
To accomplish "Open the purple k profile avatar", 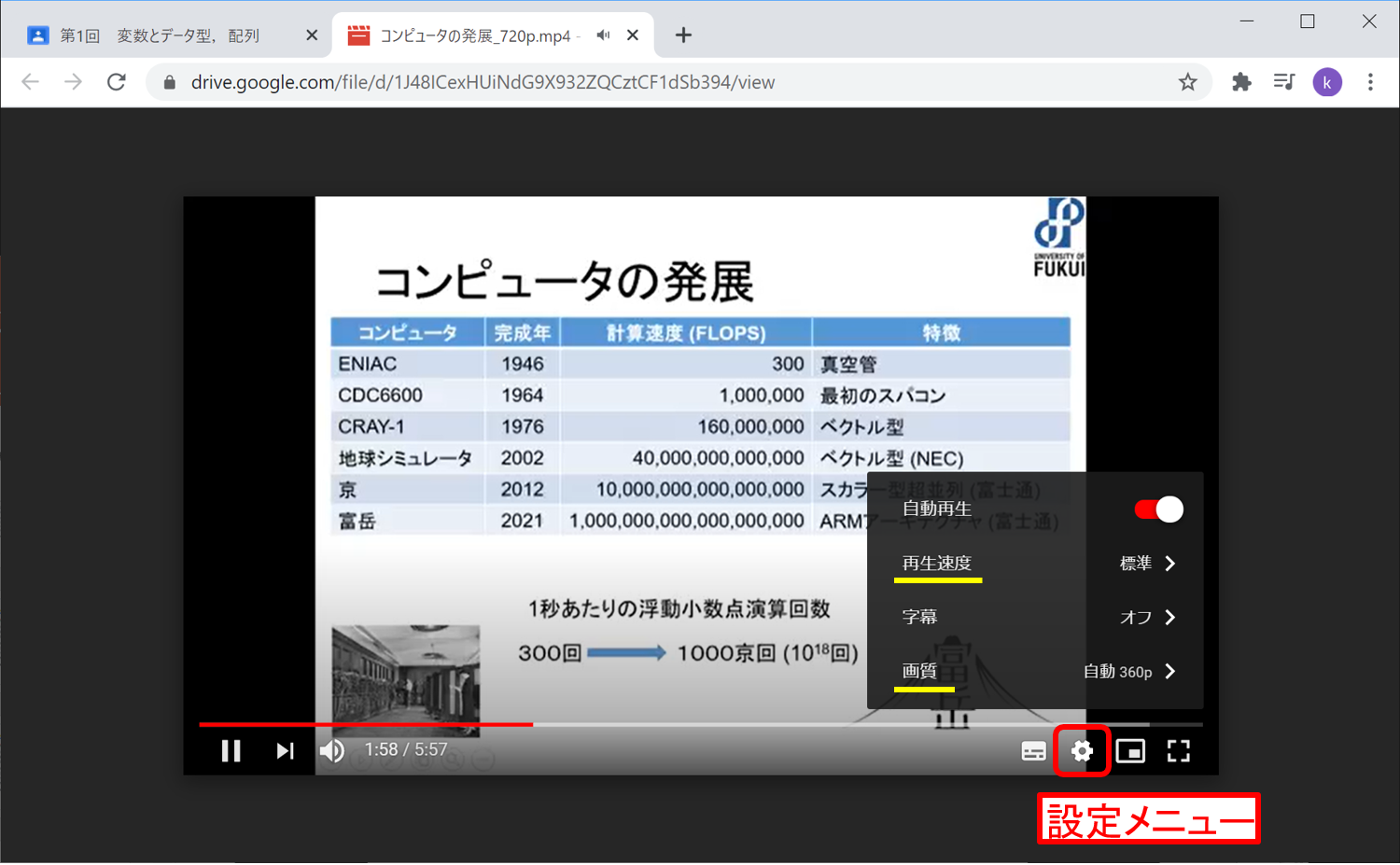I will pos(1327,82).
